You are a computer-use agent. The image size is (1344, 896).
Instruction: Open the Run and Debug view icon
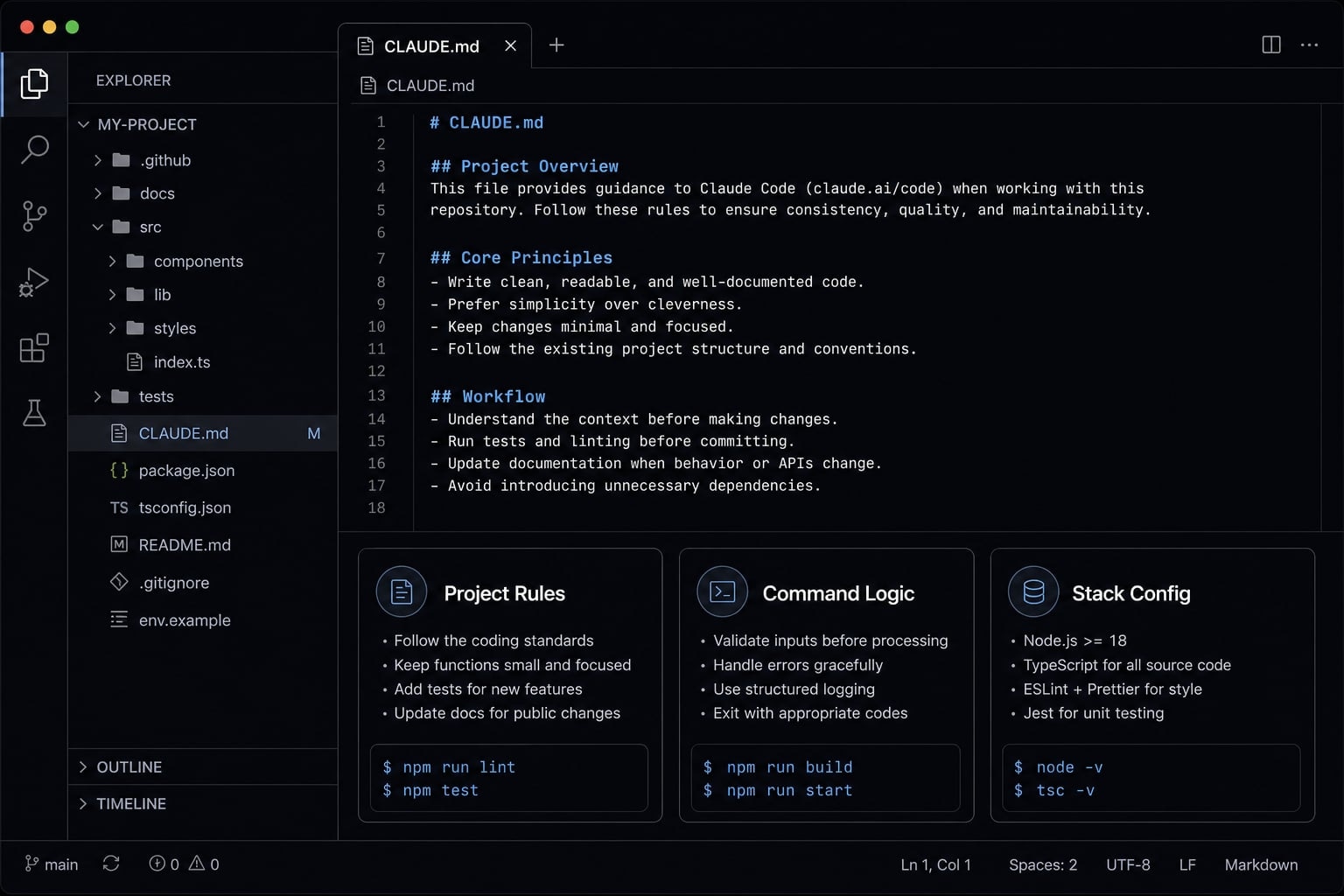coord(34,282)
